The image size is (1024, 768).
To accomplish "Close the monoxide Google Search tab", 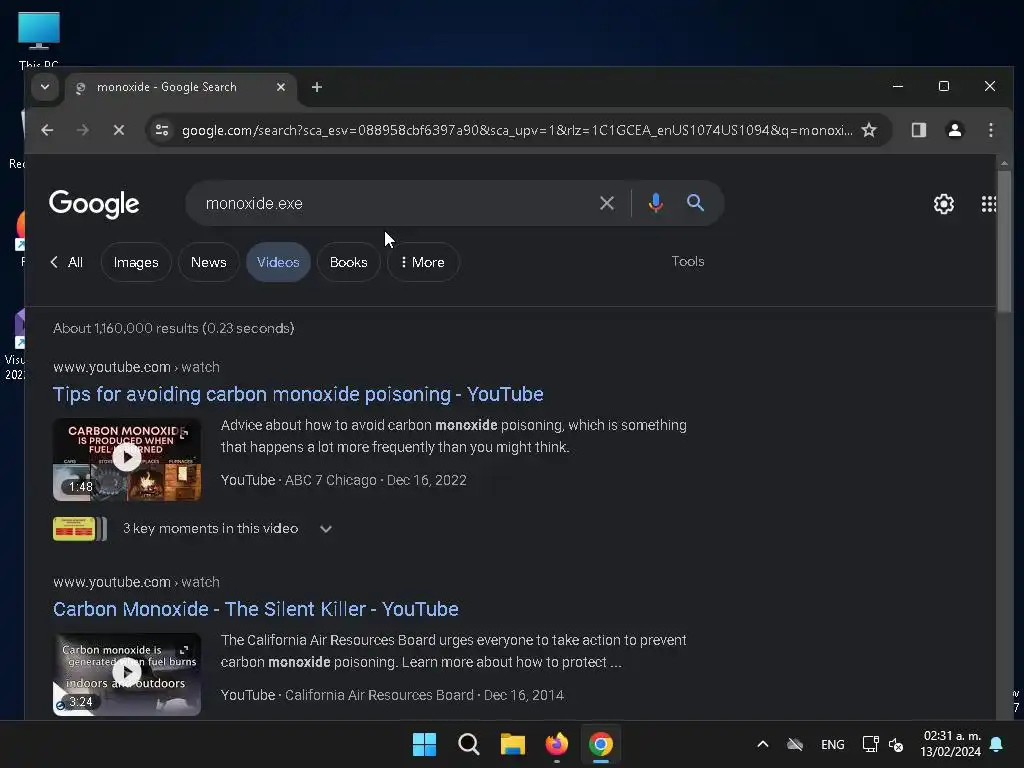I will coord(281,87).
